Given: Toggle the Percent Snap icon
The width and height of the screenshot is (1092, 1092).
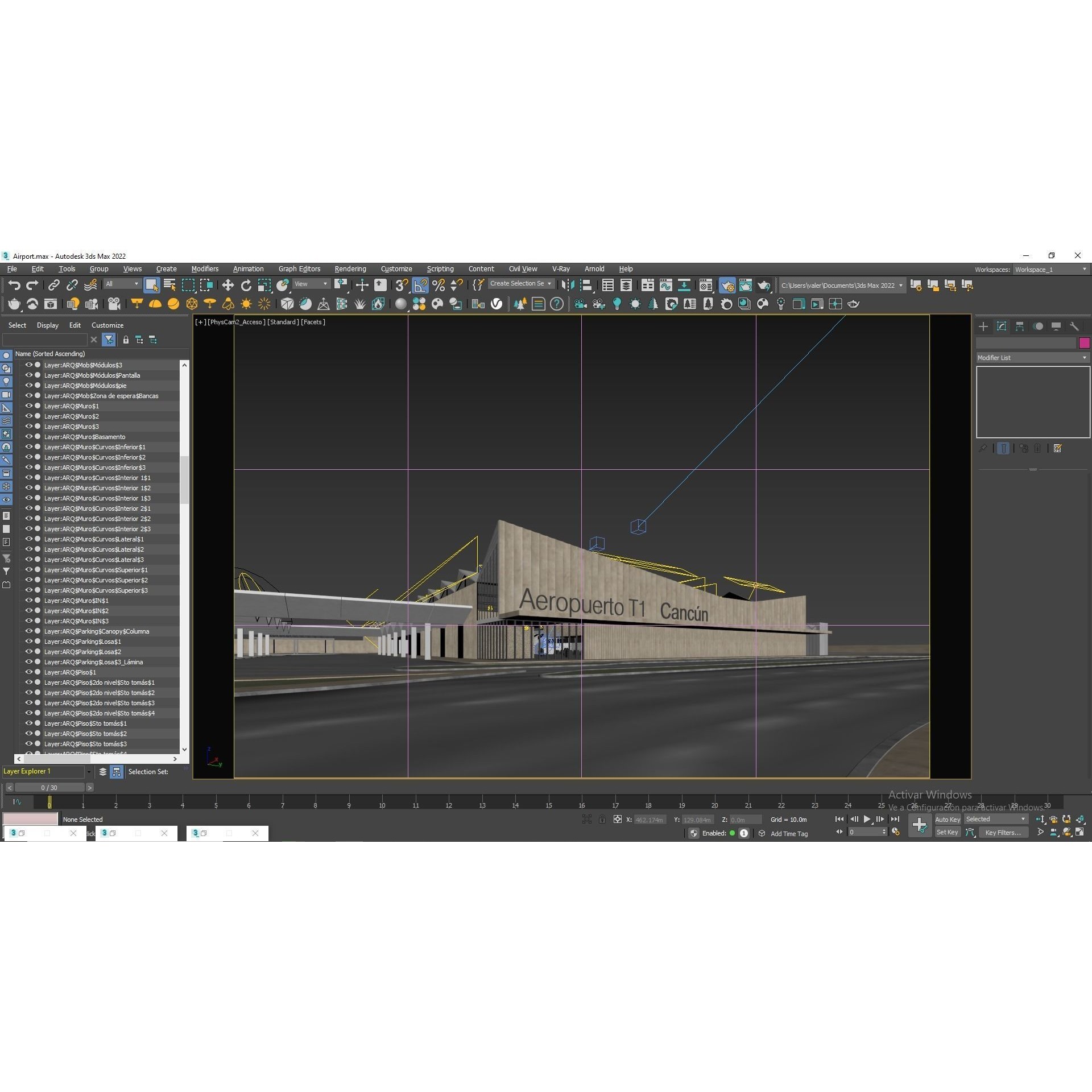Looking at the screenshot, I should coord(439,285).
